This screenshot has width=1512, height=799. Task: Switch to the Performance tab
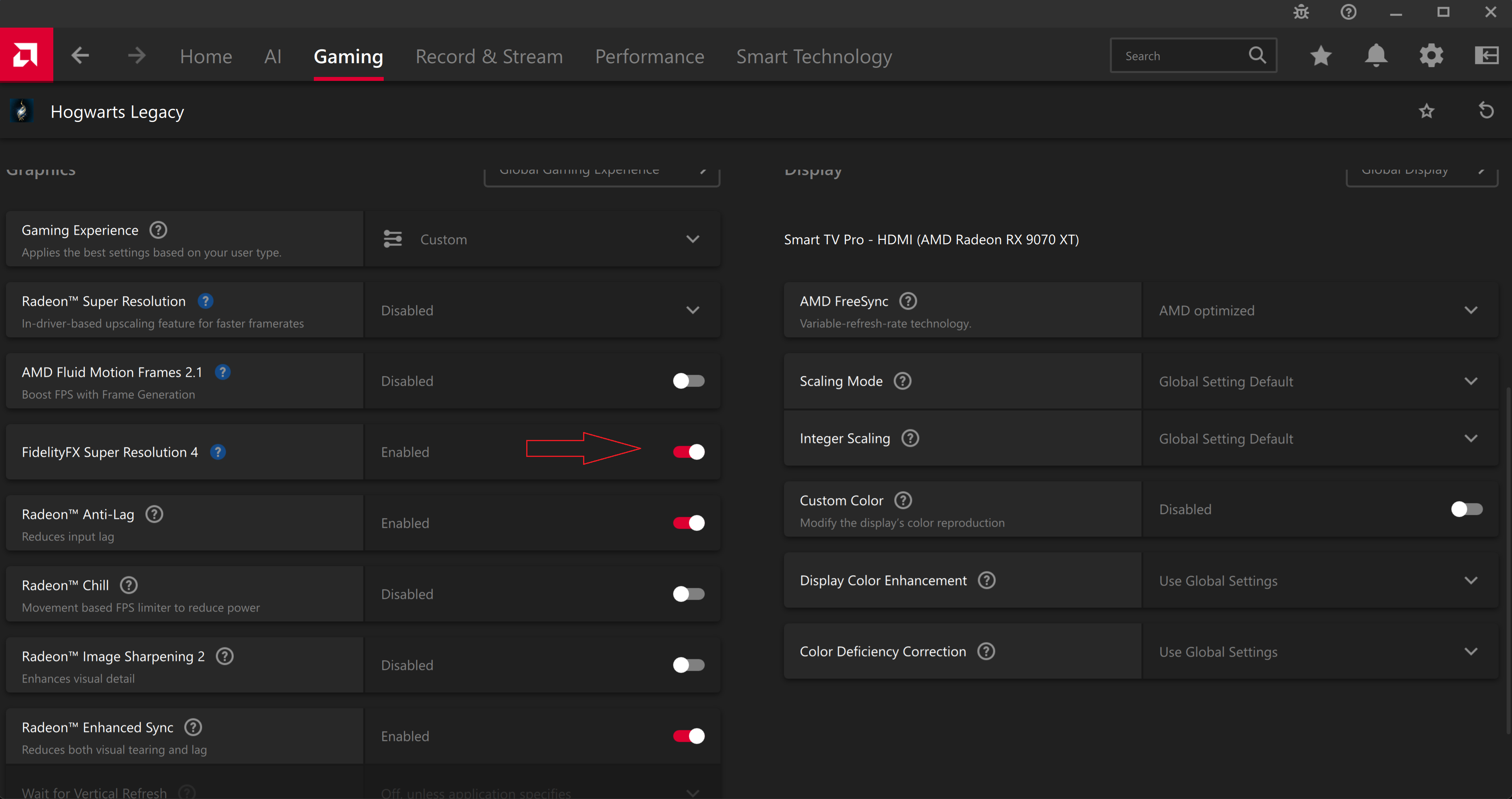pyautogui.click(x=649, y=56)
